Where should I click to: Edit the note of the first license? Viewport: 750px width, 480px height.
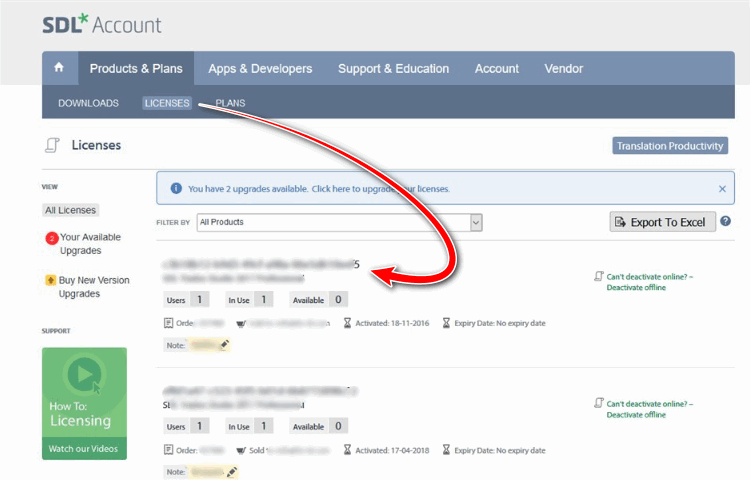click(224, 344)
